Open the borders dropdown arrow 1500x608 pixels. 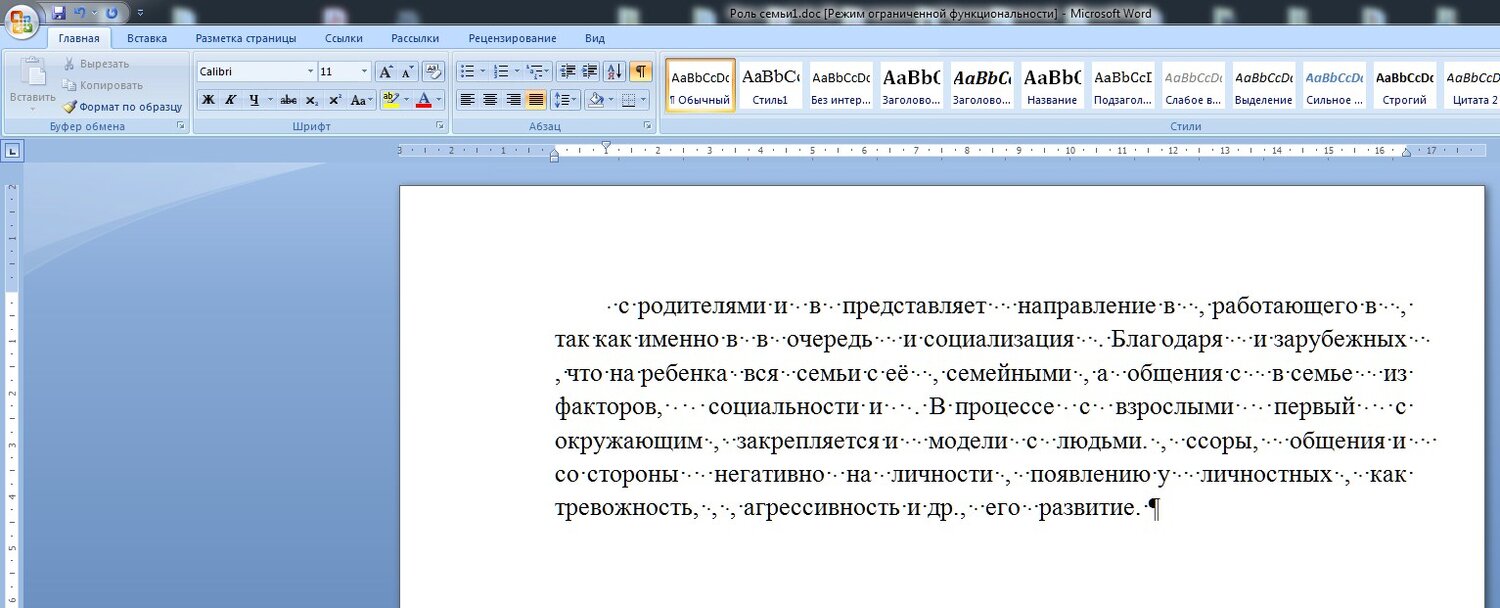643,100
